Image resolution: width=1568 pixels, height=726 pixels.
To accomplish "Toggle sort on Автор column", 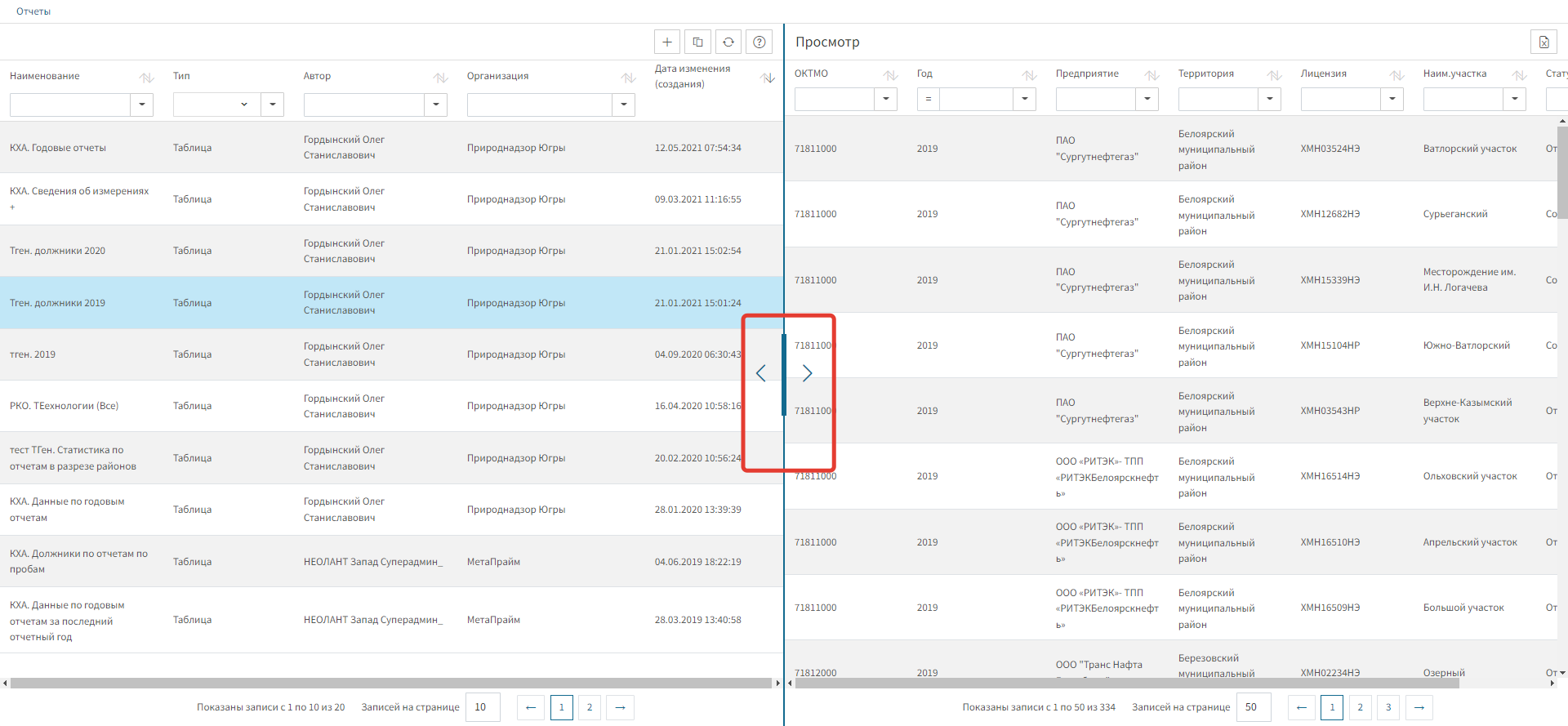I will click(440, 78).
